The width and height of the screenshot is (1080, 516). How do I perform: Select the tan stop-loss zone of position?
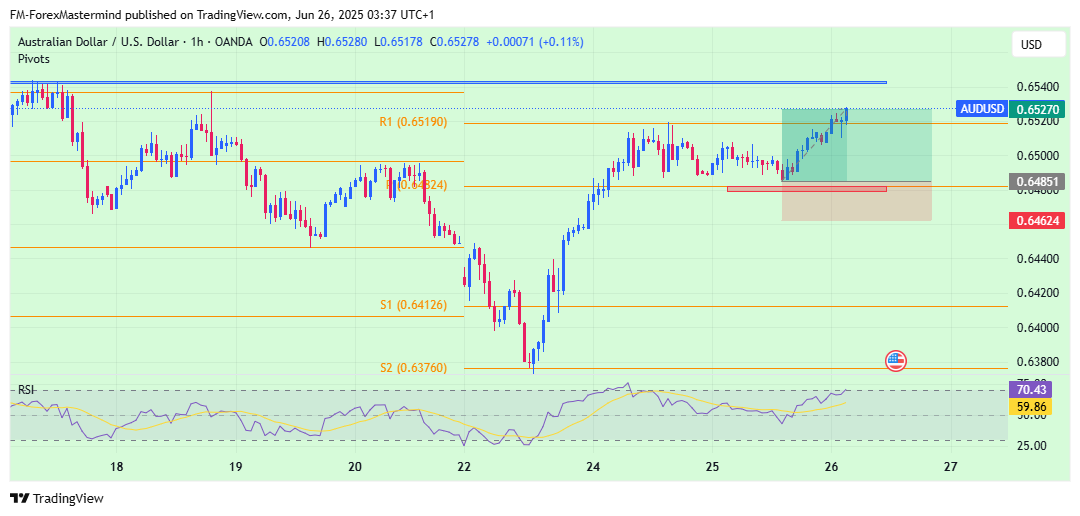tap(856, 201)
